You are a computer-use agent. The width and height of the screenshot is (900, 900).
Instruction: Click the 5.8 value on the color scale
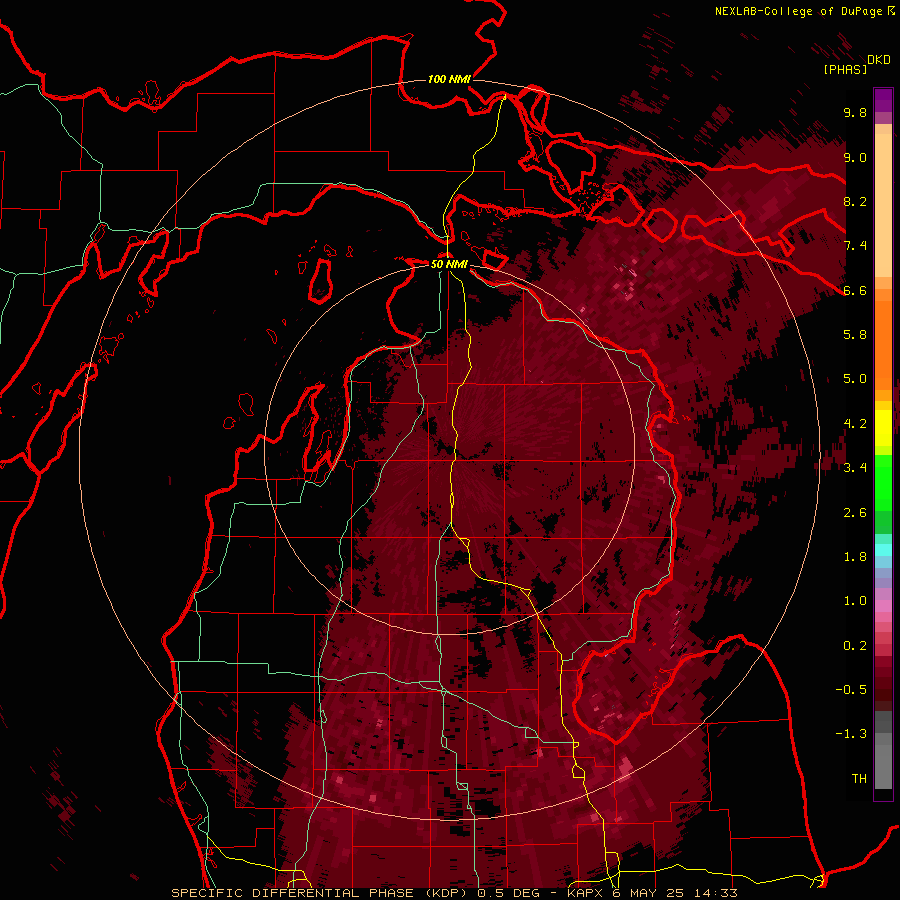[x=855, y=335]
